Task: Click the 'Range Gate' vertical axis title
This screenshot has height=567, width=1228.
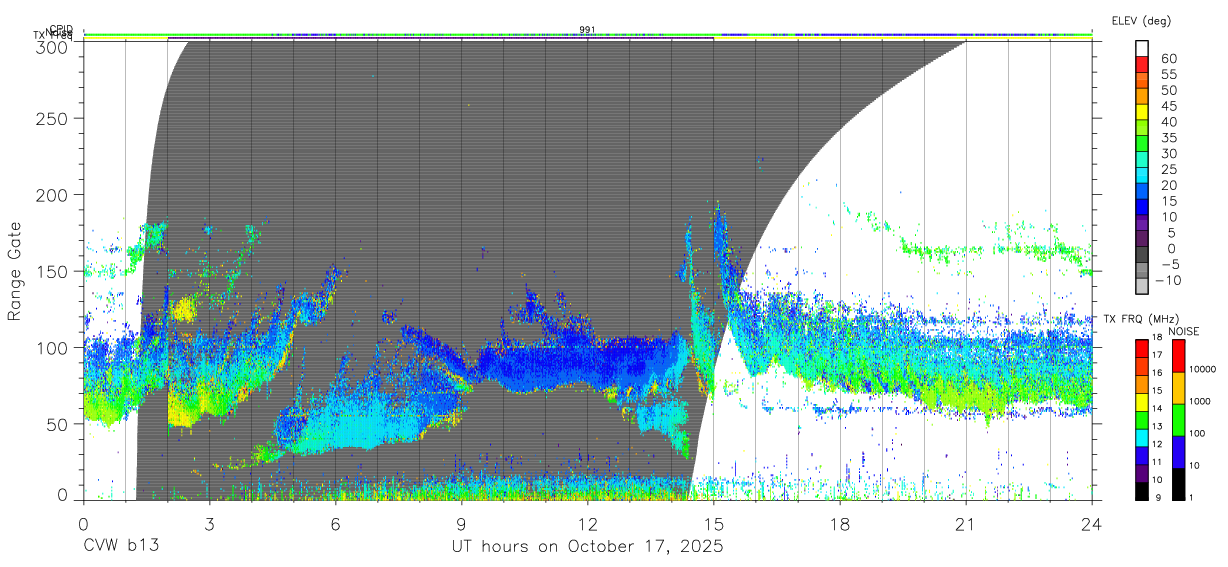Action: click(15, 271)
